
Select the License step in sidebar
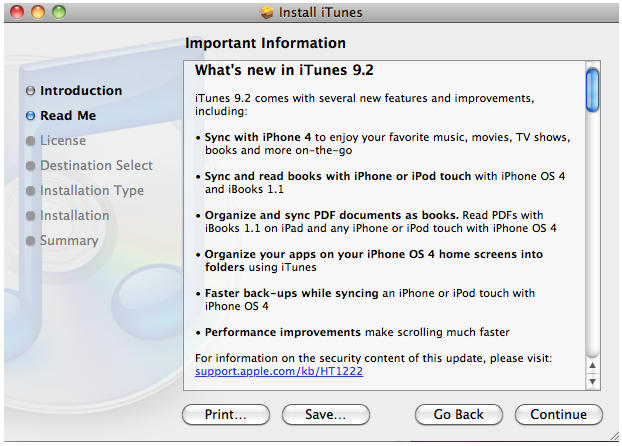point(62,141)
